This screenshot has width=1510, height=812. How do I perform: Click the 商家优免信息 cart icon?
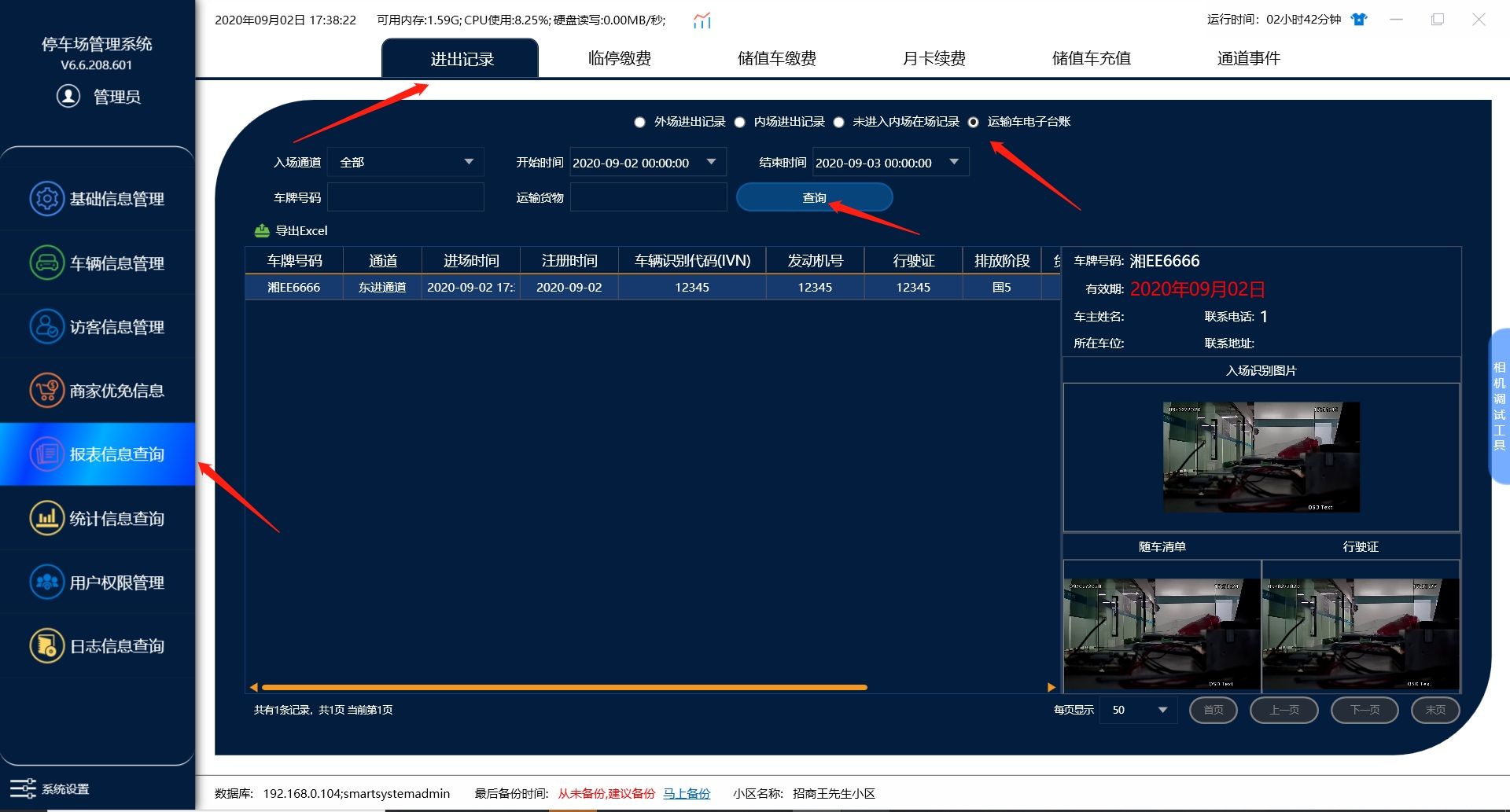[x=47, y=391]
